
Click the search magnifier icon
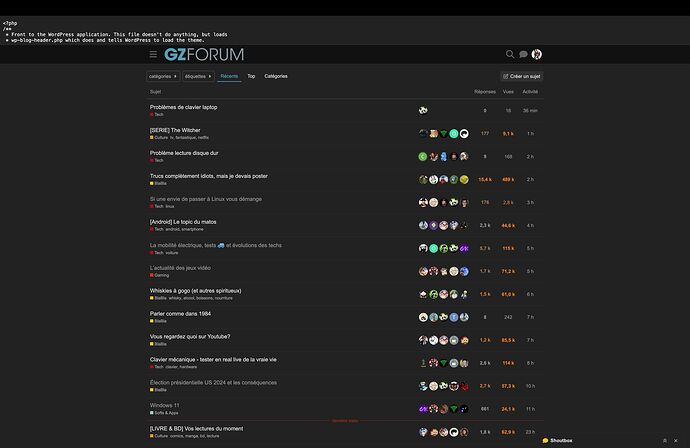510,54
